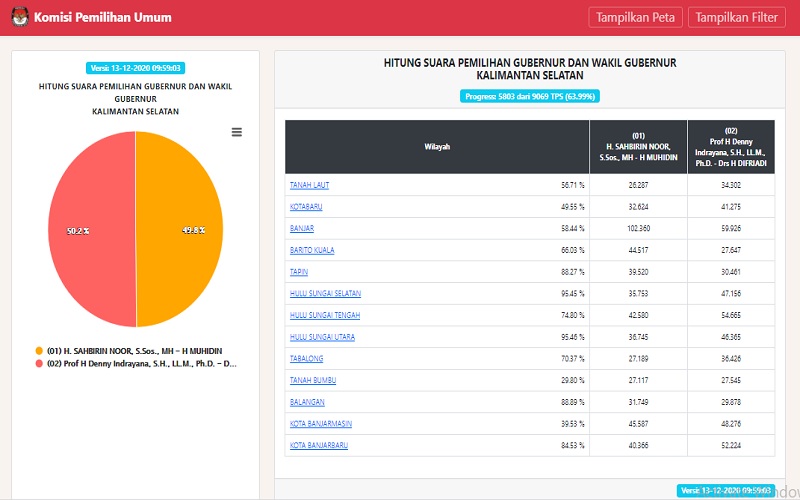
Task: Click the KPU logo icon
Action: tap(19, 17)
